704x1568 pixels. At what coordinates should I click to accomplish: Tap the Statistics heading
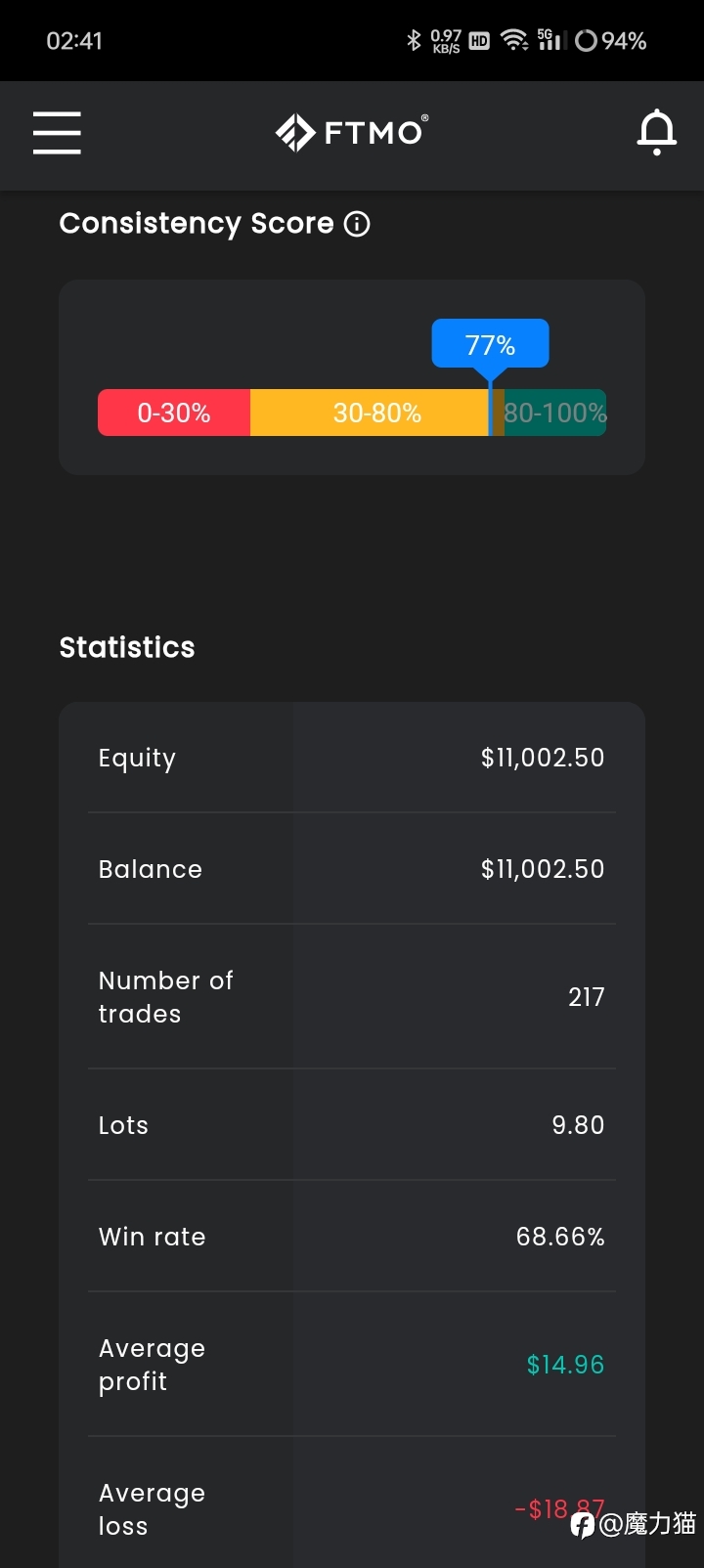coord(127,647)
